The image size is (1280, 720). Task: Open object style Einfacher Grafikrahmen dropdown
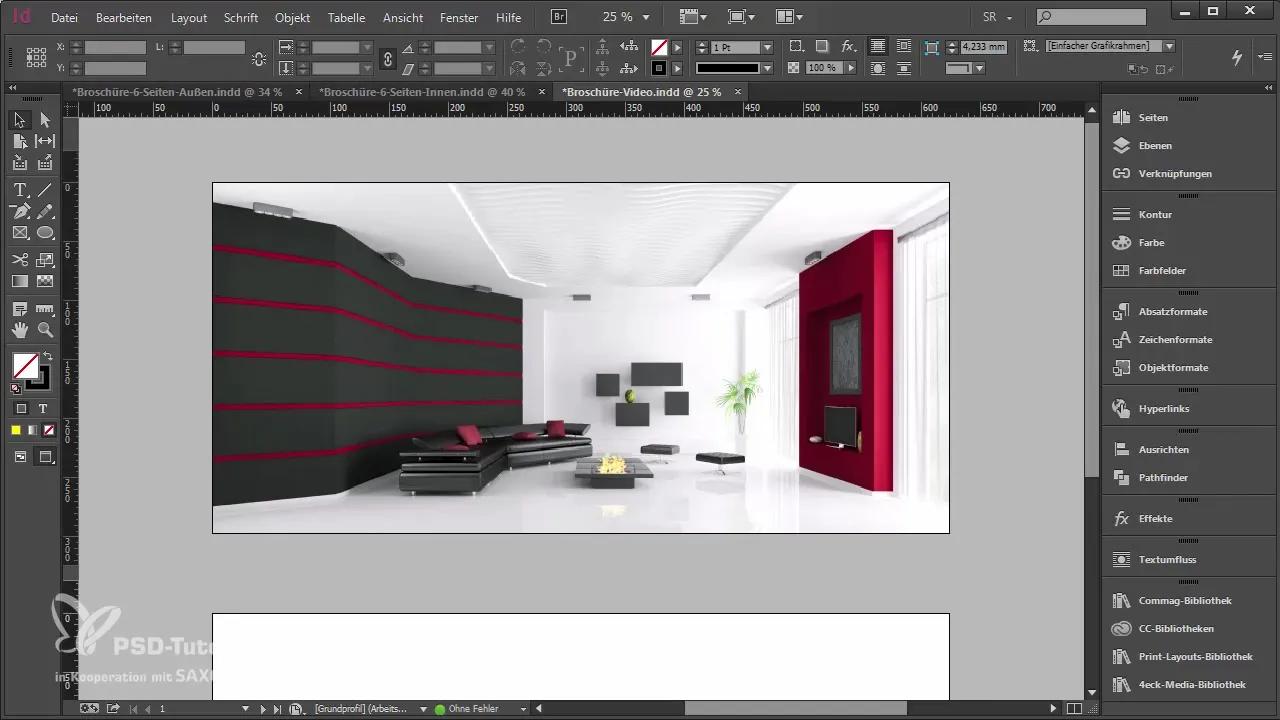click(x=1169, y=46)
